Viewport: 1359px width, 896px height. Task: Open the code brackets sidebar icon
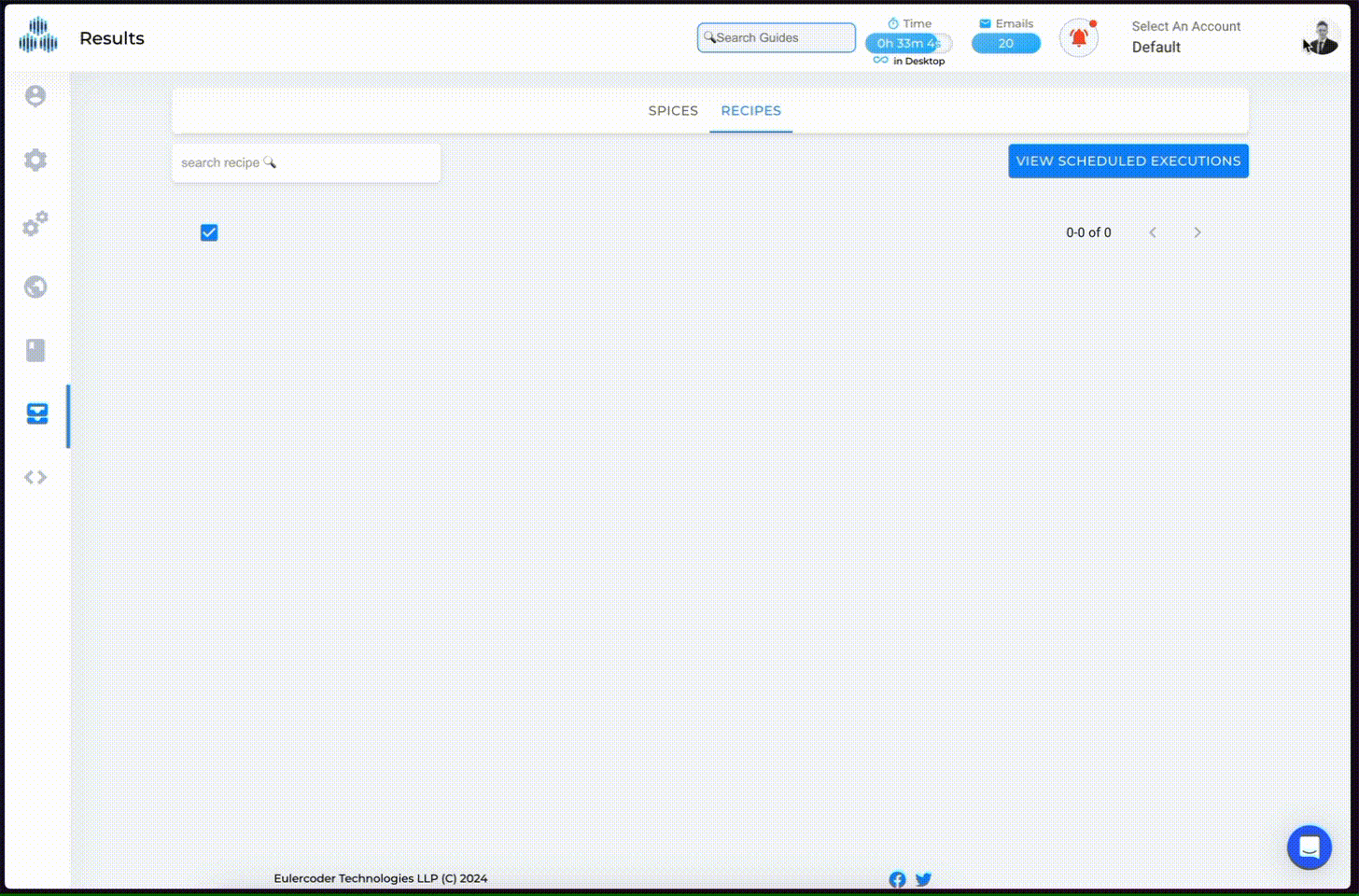point(35,477)
